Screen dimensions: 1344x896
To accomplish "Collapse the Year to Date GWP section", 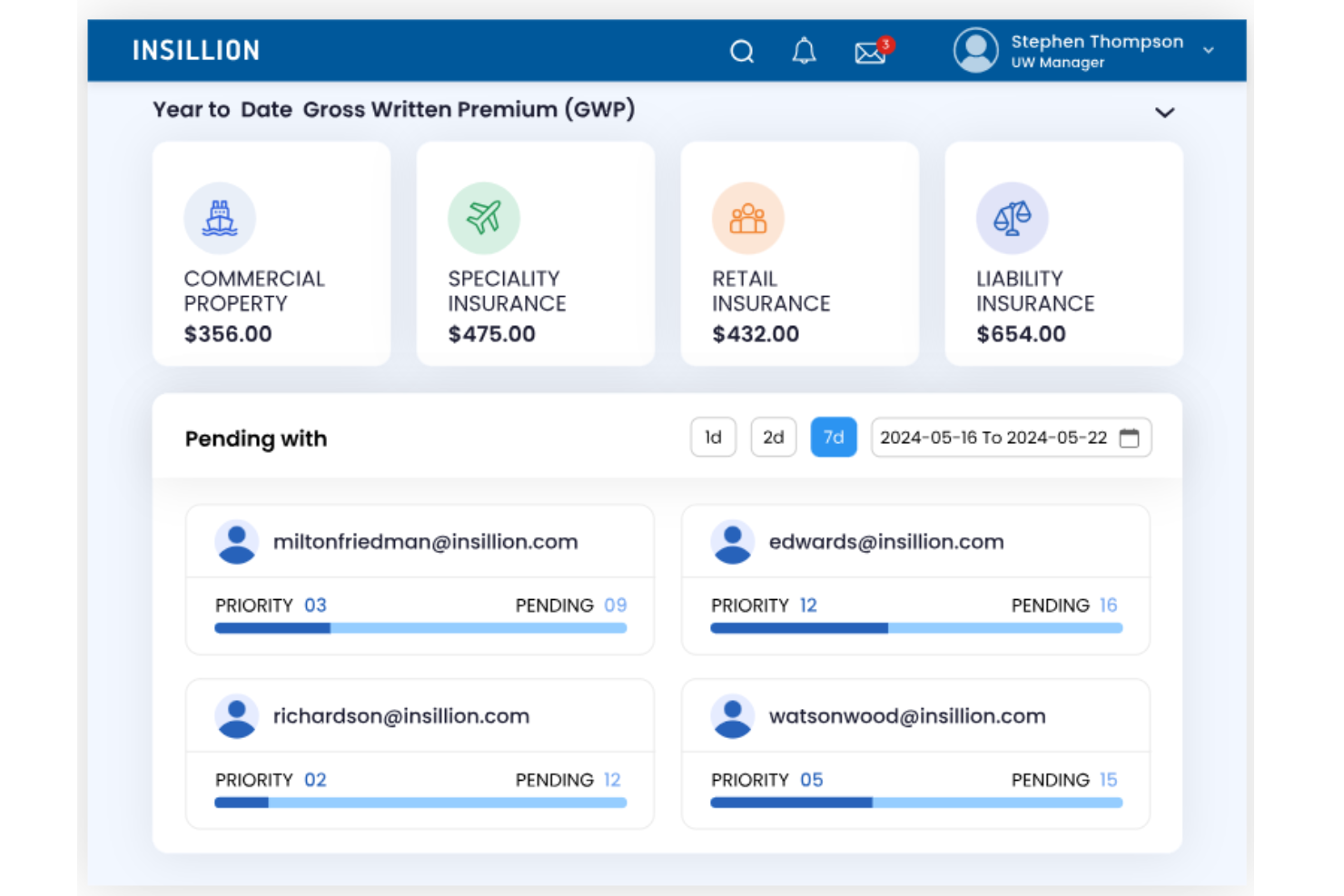I will (x=1165, y=113).
